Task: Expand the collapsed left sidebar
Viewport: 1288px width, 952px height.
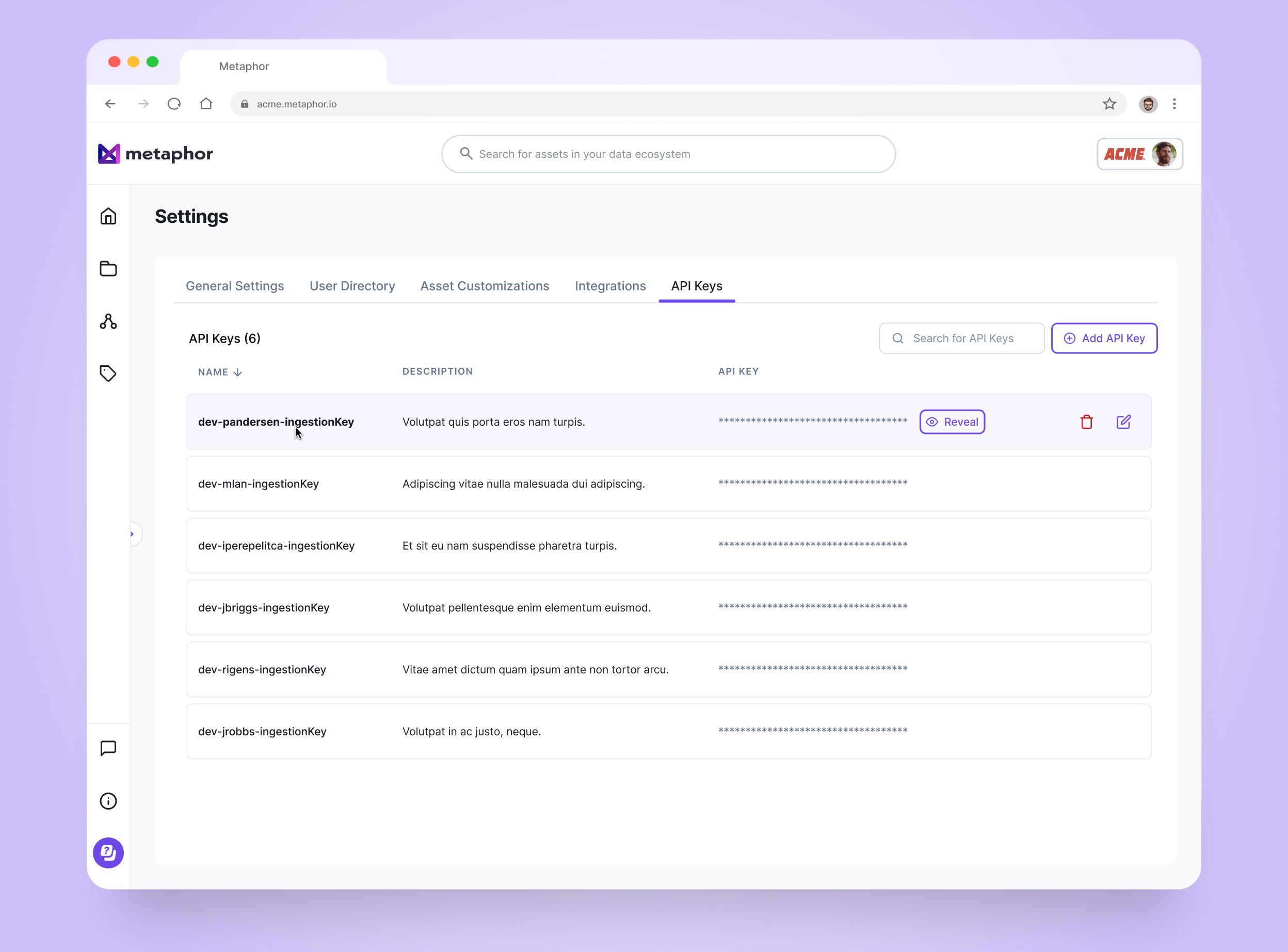Action: [x=133, y=534]
